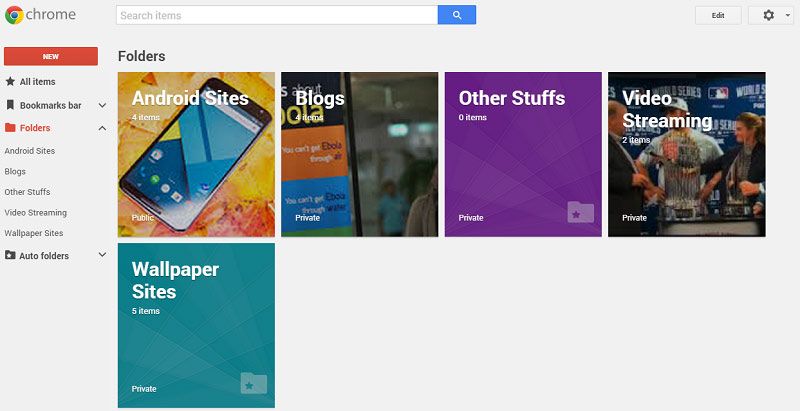This screenshot has width=800, height=411.
Task: Expand the Bookmarks bar section
Action: tap(102, 105)
